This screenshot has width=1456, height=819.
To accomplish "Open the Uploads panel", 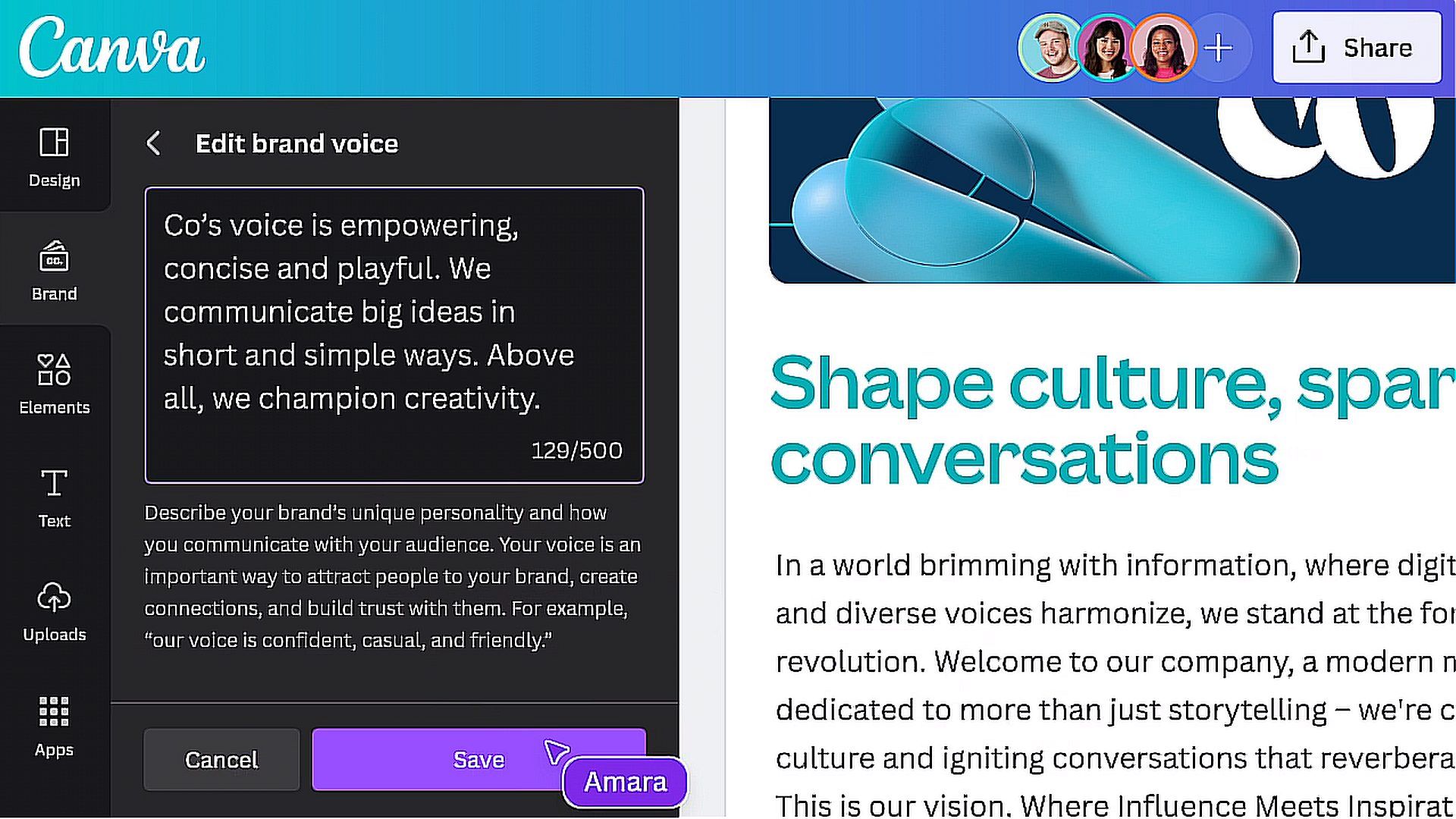I will pos(55,611).
